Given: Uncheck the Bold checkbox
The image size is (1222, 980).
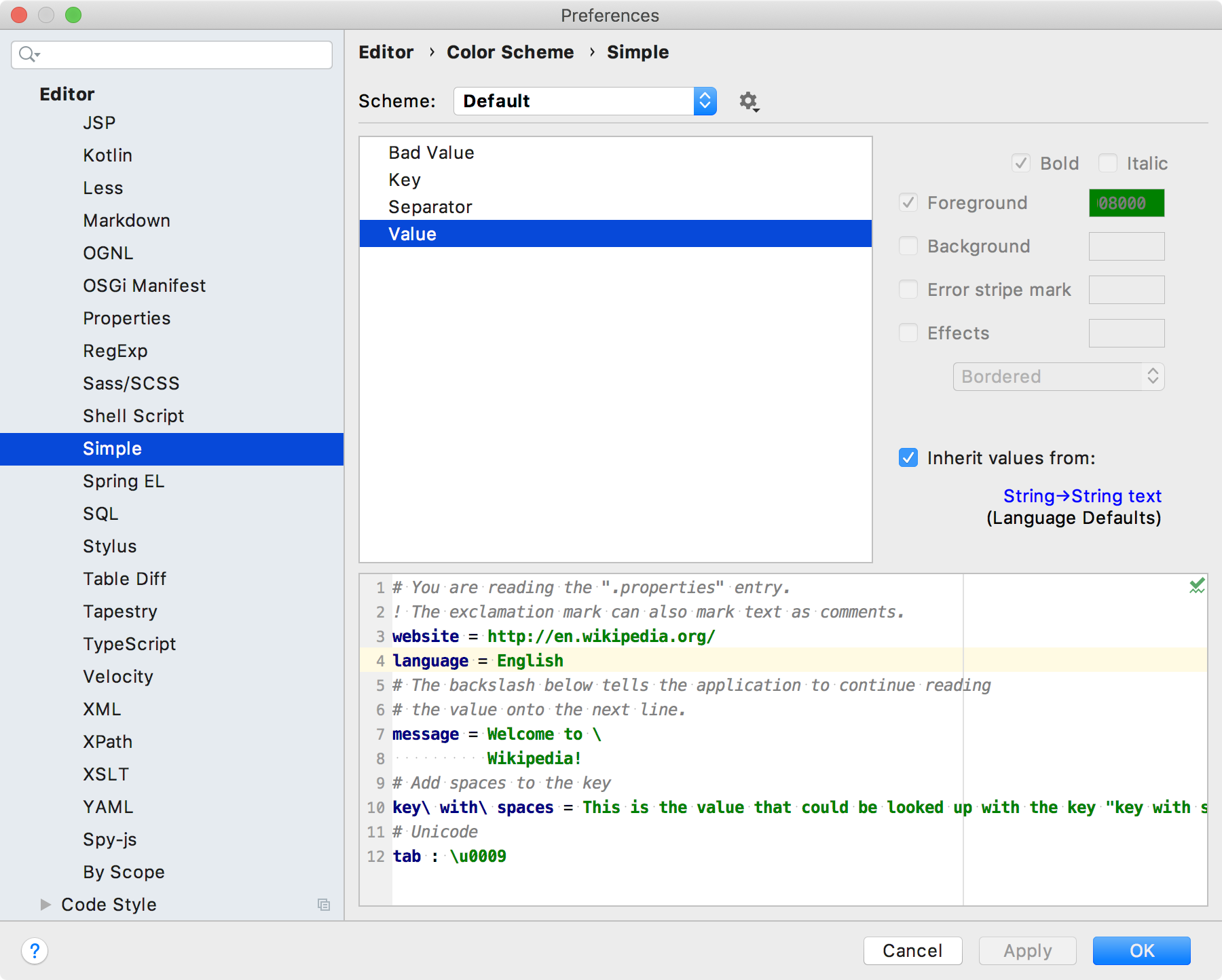Looking at the screenshot, I should 1020,163.
